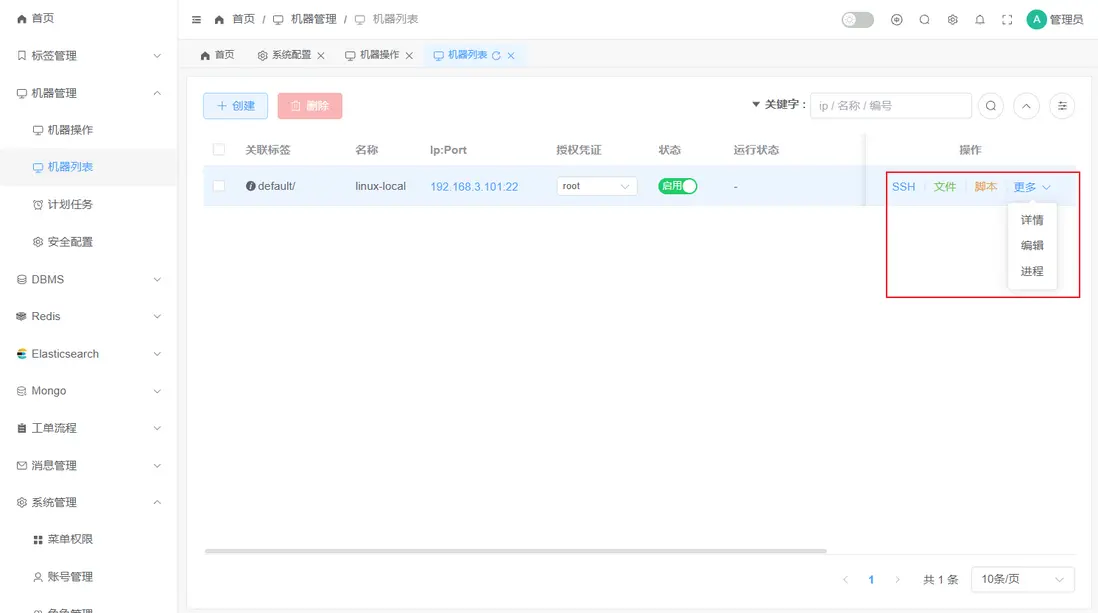Close the 机器列表 tab

[511, 55]
